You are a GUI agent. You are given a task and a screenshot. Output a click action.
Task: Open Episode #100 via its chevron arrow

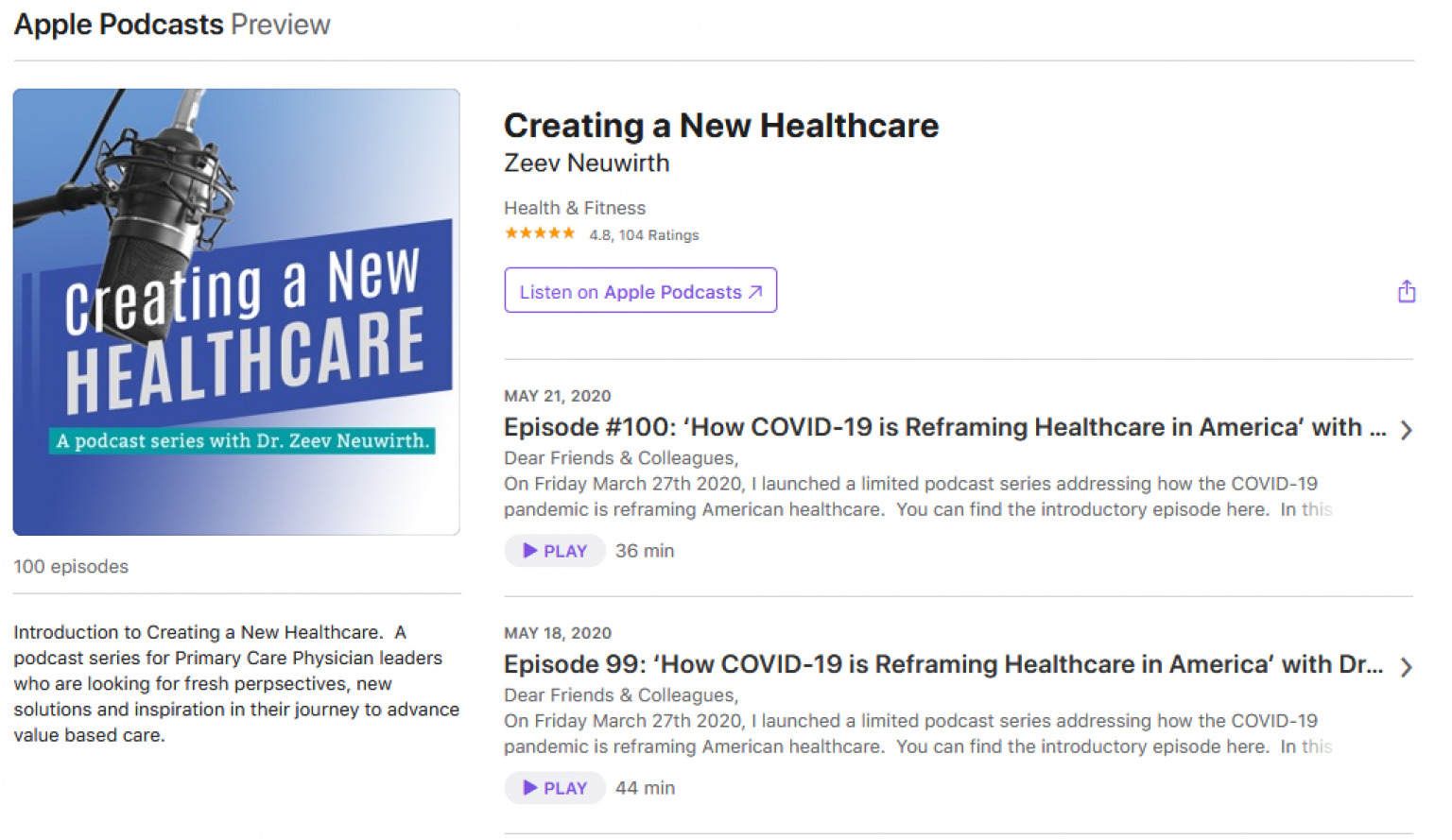click(x=1406, y=430)
